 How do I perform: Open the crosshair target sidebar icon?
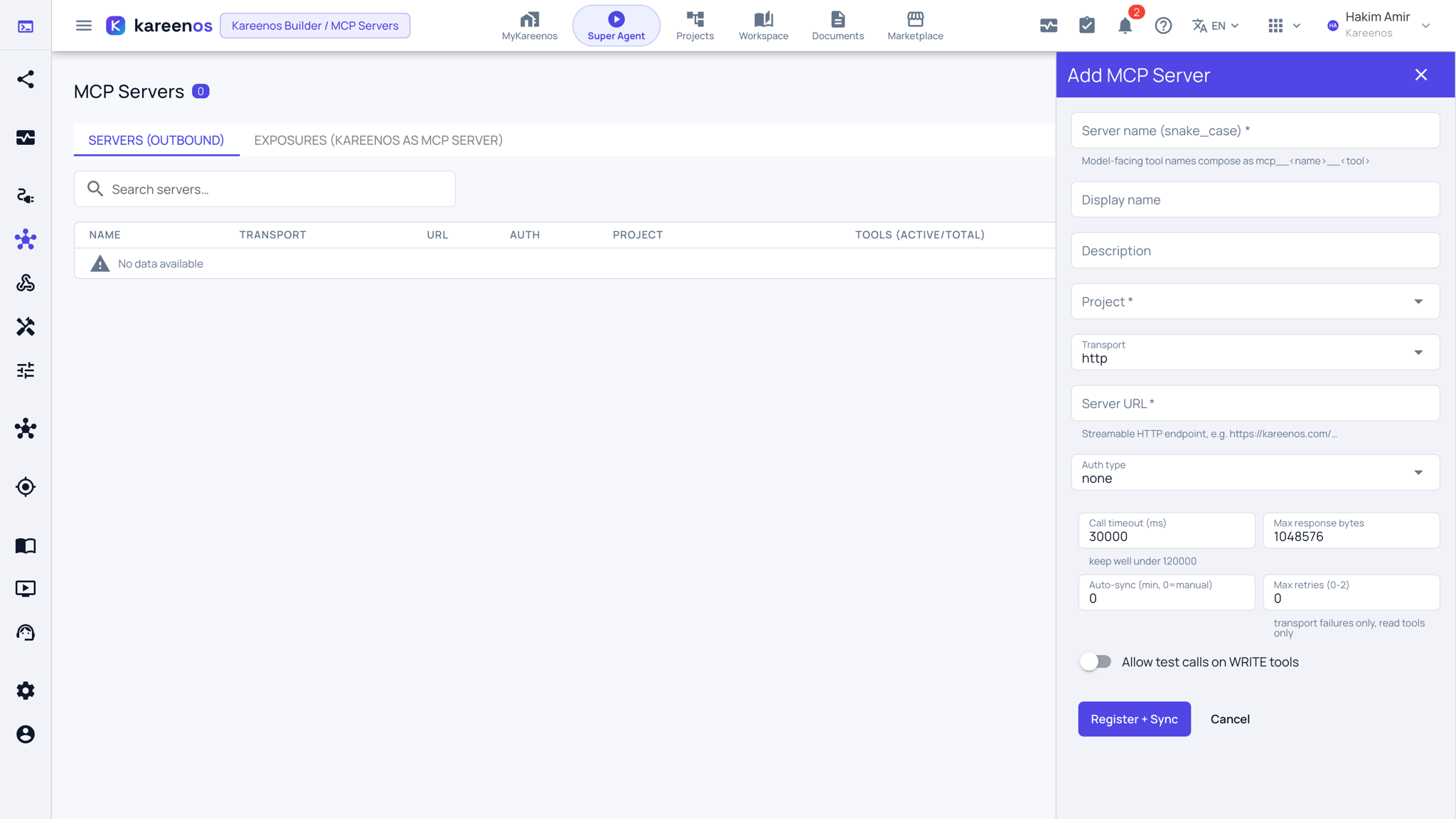26,487
